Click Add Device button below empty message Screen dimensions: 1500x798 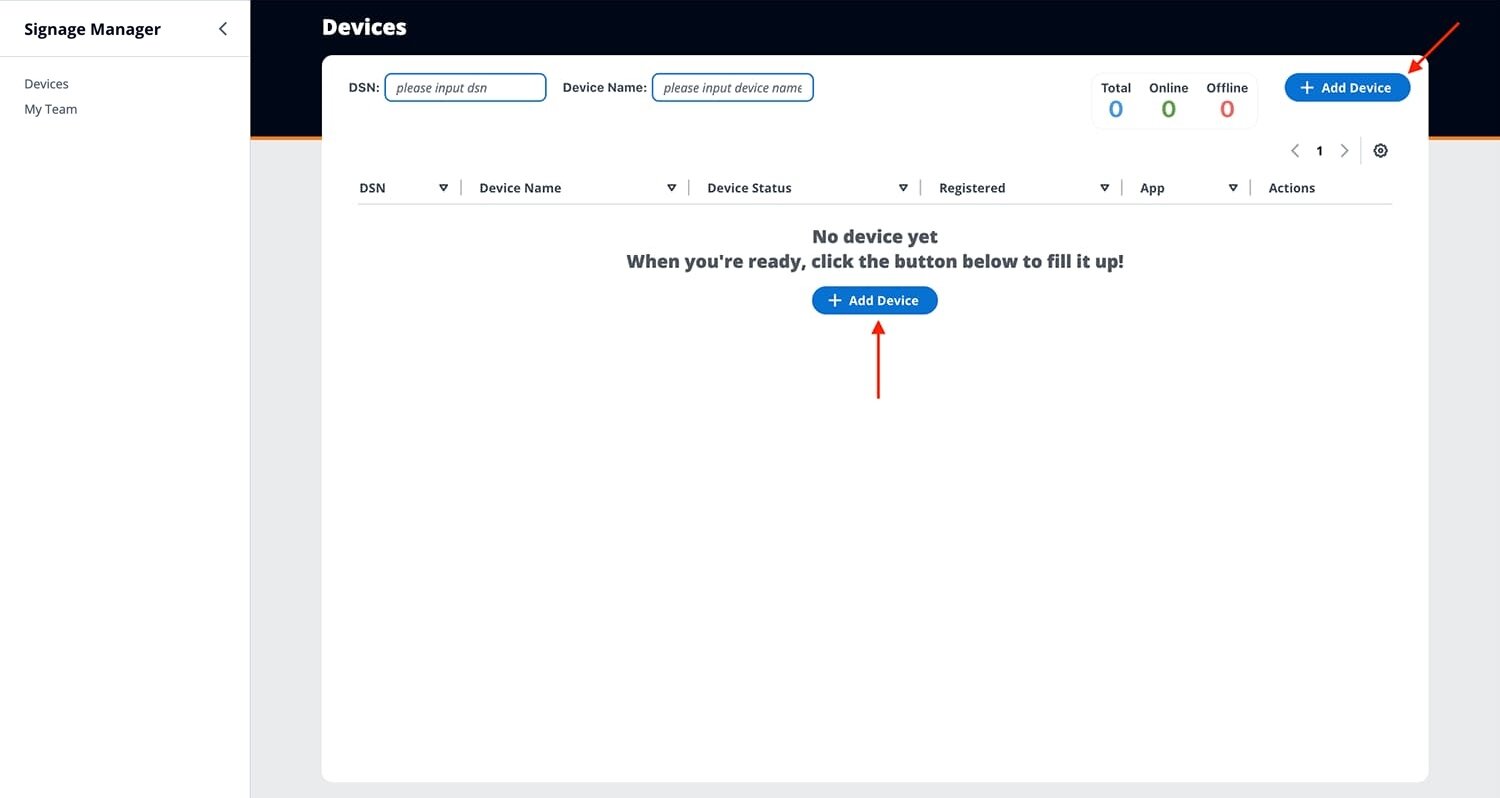click(x=875, y=300)
